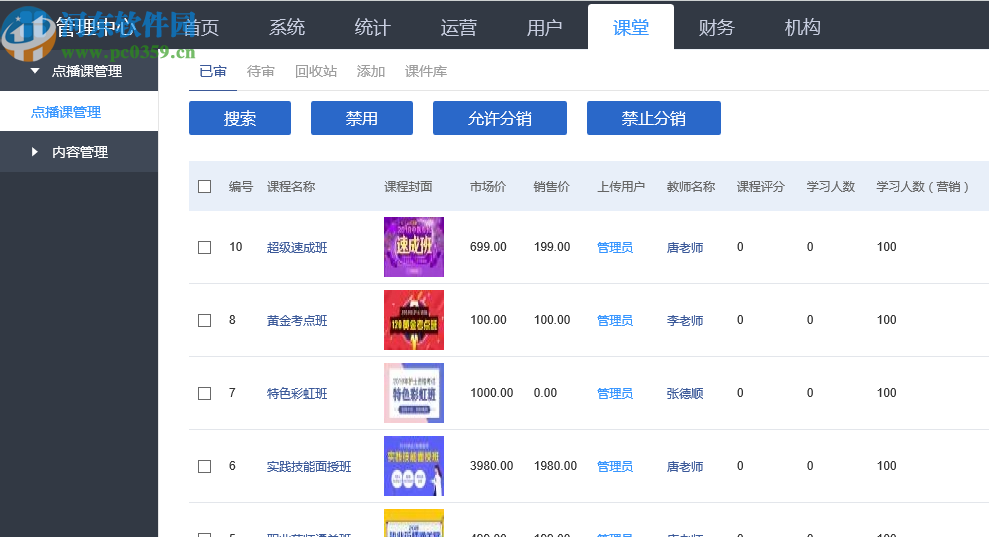The height and width of the screenshot is (537, 989).
Task: Click the 教师名称 column header
Action: point(691,187)
